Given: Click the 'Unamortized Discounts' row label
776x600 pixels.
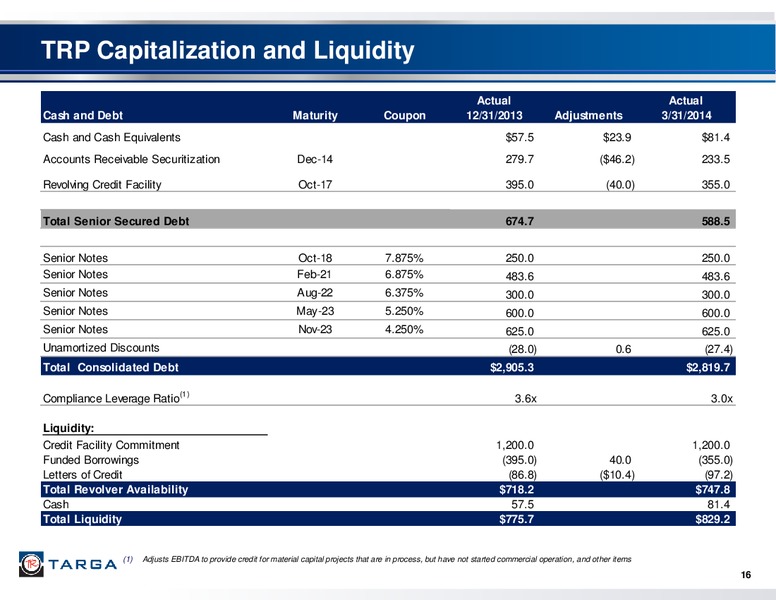Looking at the screenshot, I should (101, 348).
